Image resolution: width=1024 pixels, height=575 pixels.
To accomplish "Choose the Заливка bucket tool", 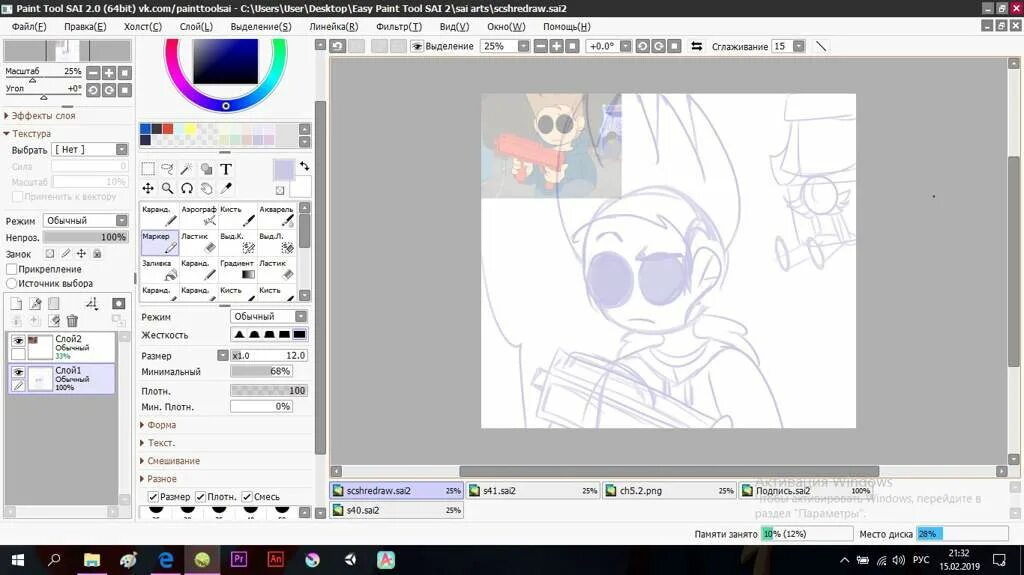I will (x=159, y=269).
